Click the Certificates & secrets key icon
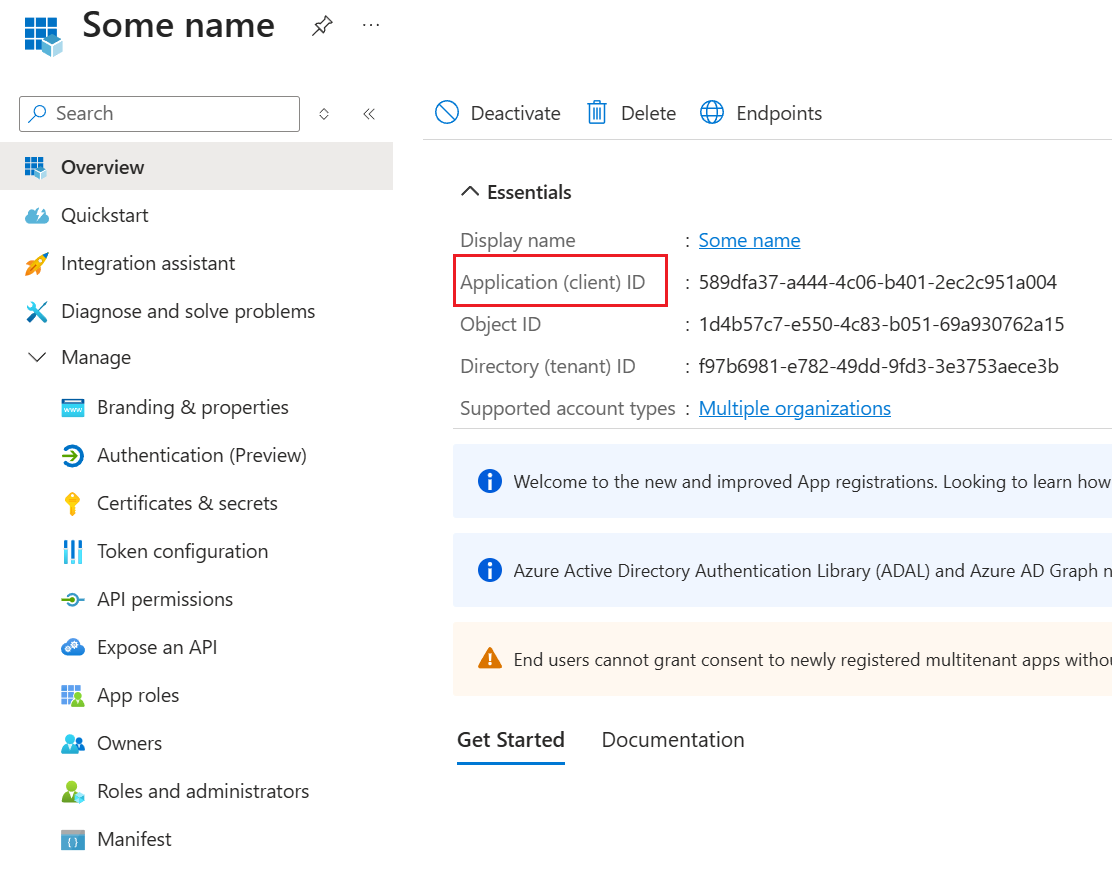Screen dimensions: 1112x873 click(72, 504)
